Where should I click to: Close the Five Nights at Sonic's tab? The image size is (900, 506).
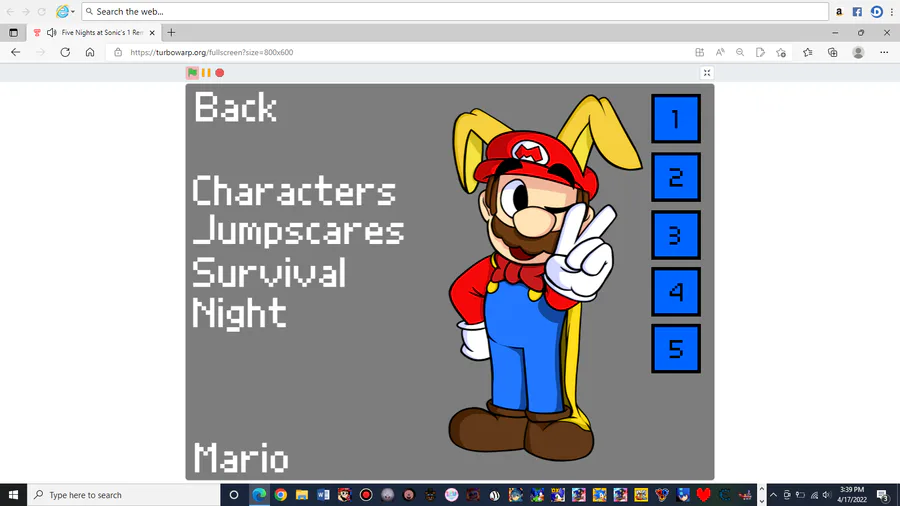tap(152, 33)
